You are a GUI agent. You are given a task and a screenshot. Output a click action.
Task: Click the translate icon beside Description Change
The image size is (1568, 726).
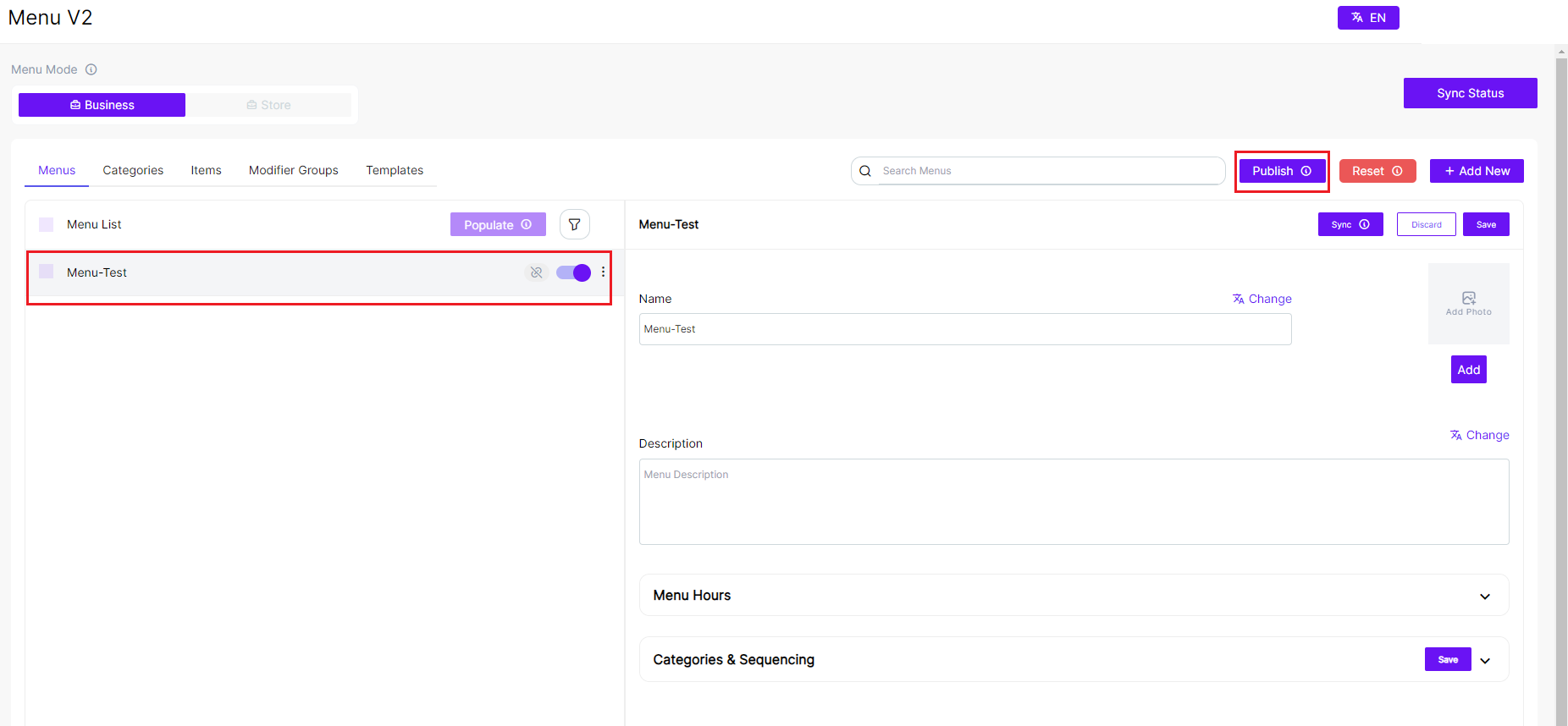pos(1456,435)
